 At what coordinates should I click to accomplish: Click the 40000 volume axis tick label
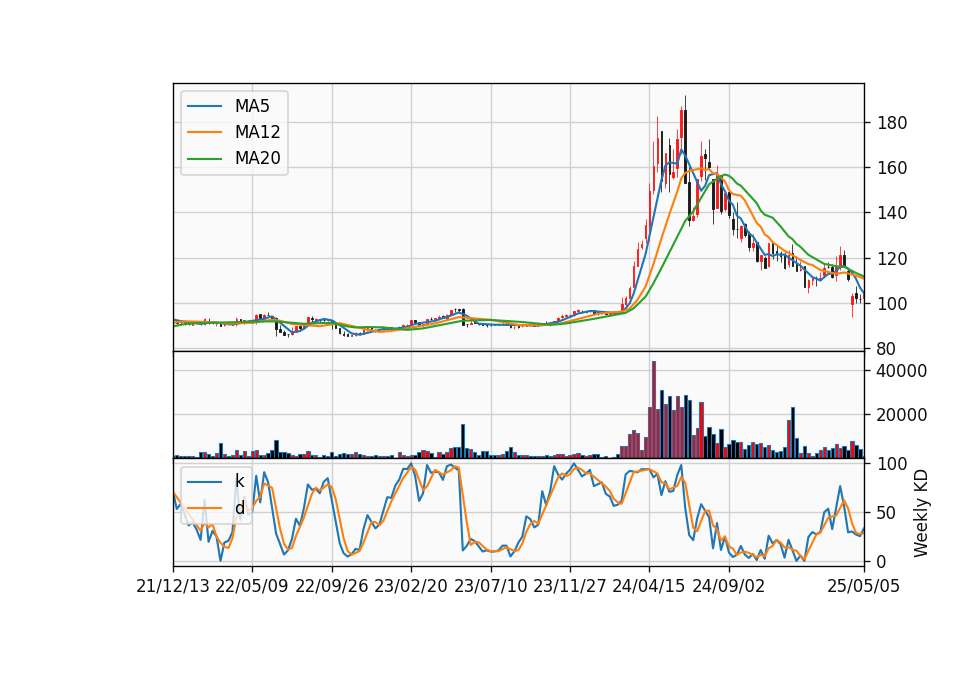[x=902, y=371]
